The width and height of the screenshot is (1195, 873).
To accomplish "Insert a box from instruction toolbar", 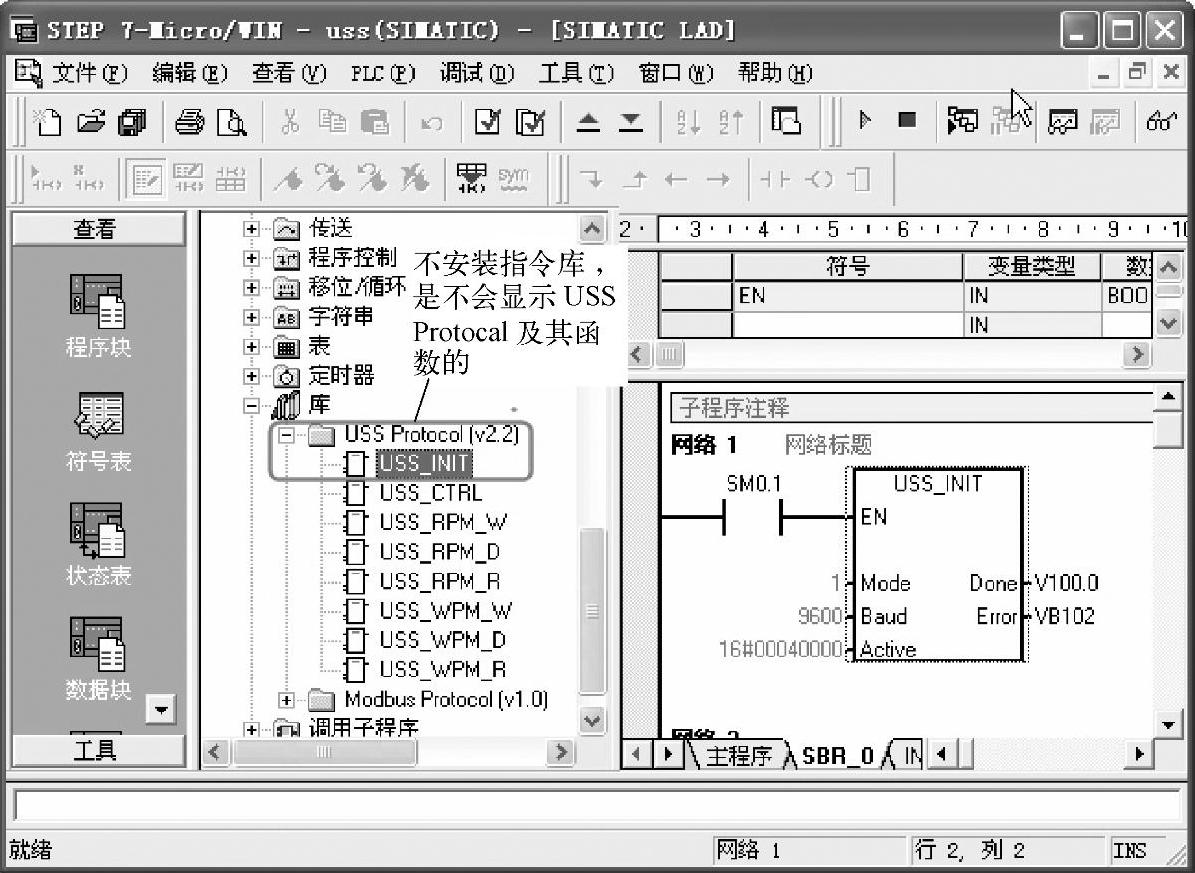I will 860,180.
